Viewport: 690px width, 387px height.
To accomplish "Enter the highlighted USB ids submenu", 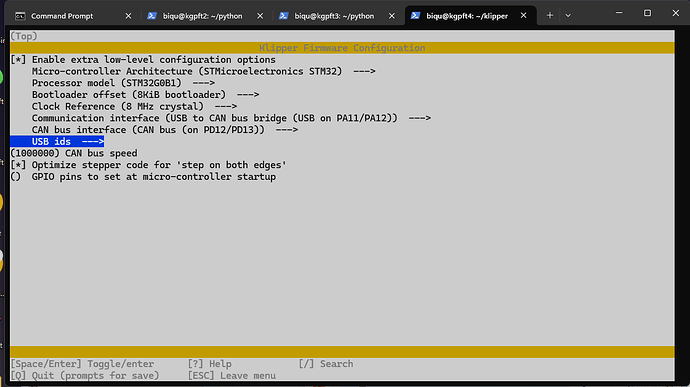I will pyautogui.click(x=57, y=141).
